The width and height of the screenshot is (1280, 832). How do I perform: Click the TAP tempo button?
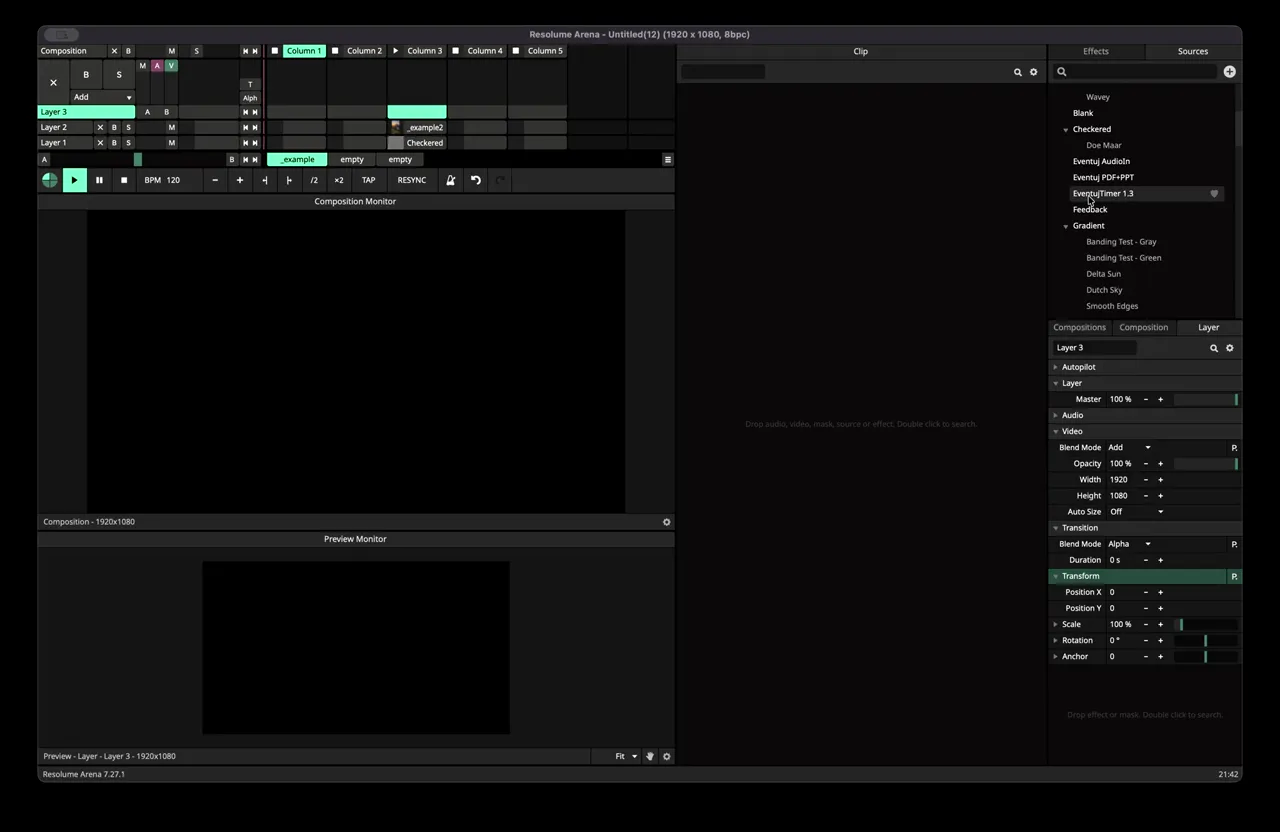click(368, 180)
